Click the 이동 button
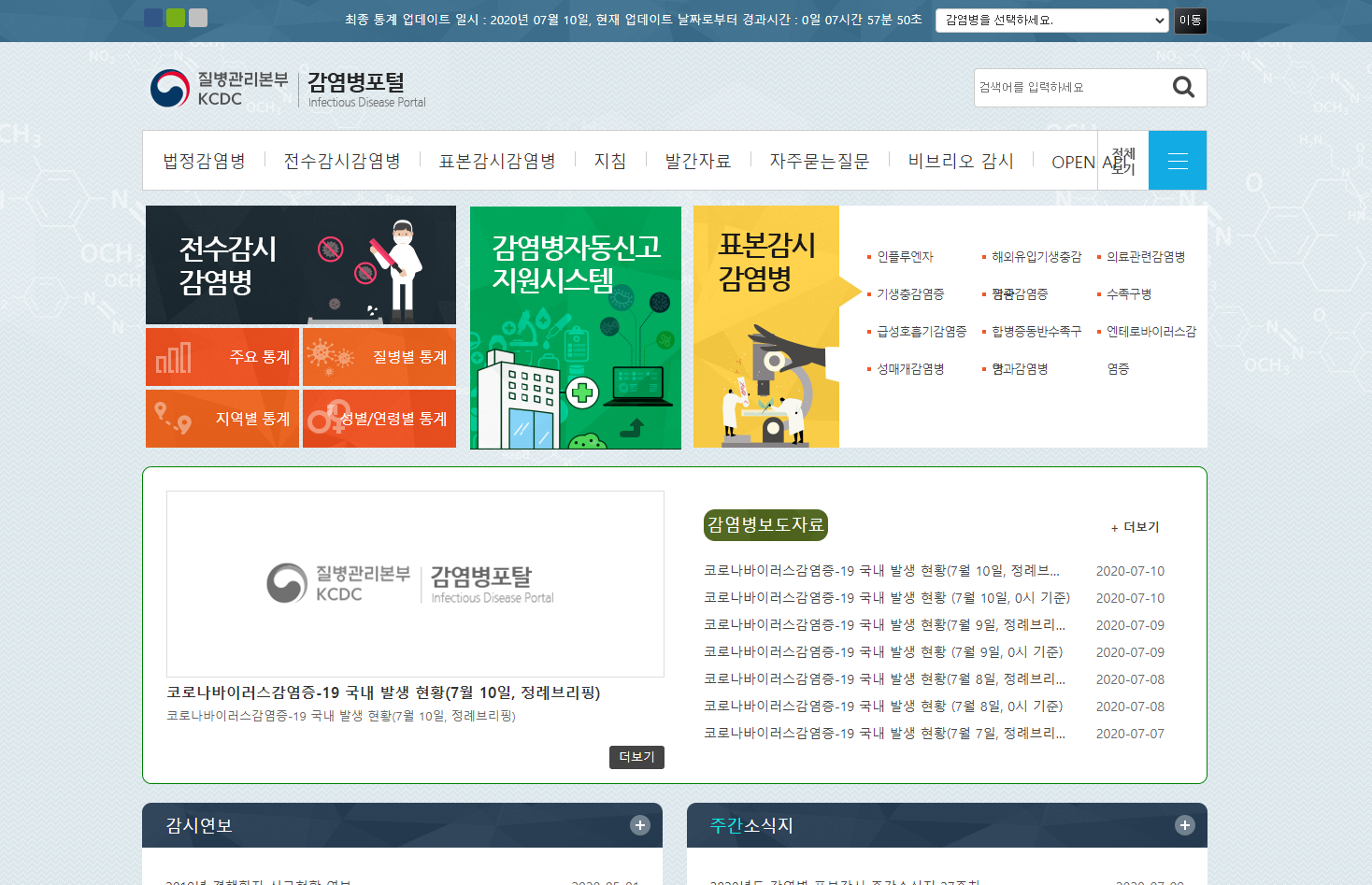The image size is (1372, 885). point(1190,21)
